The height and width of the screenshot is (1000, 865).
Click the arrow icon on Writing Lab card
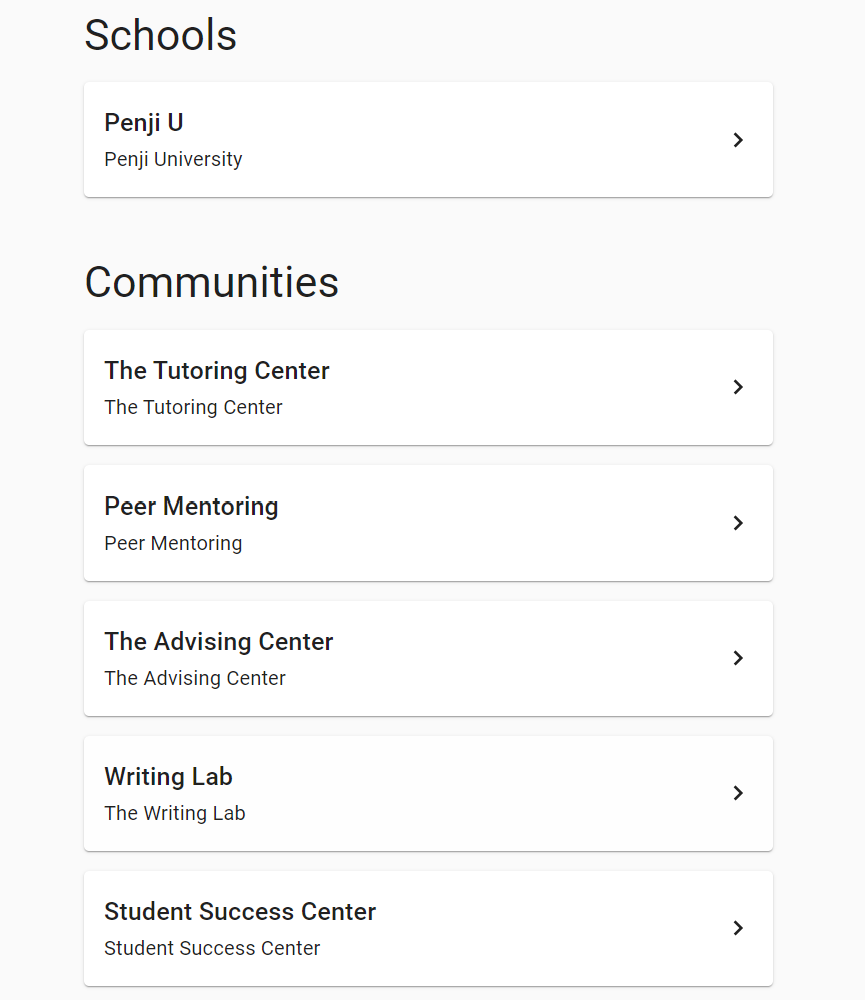[x=738, y=793]
